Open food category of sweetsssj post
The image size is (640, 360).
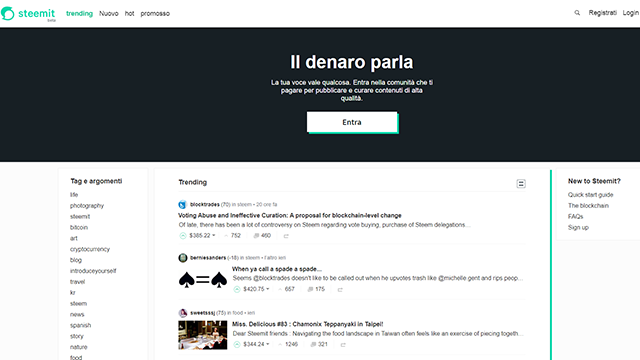coord(238,313)
